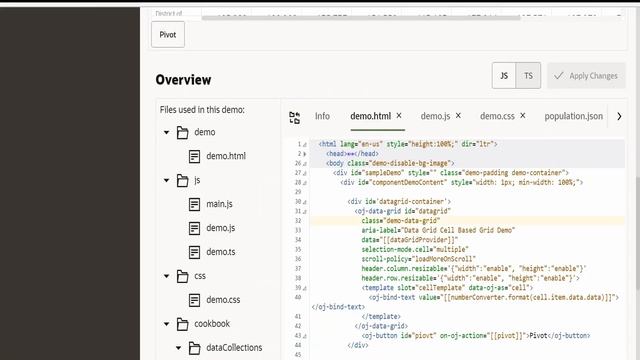Click the main.js file icon
The width and height of the screenshot is (640, 360).
pyautogui.click(x=194, y=204)
